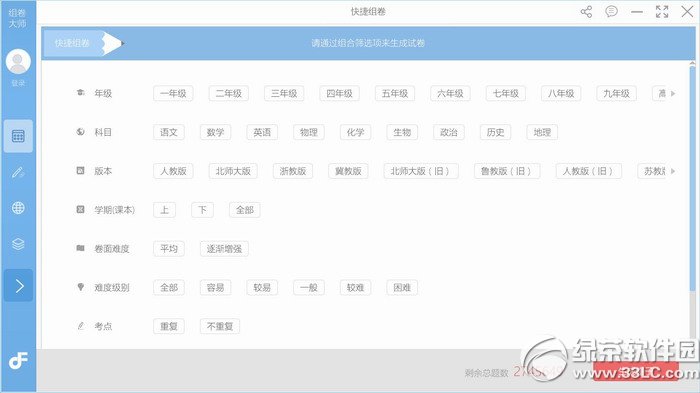Select 七年级 grade option
Screen dimensions: 700x393
505,93
